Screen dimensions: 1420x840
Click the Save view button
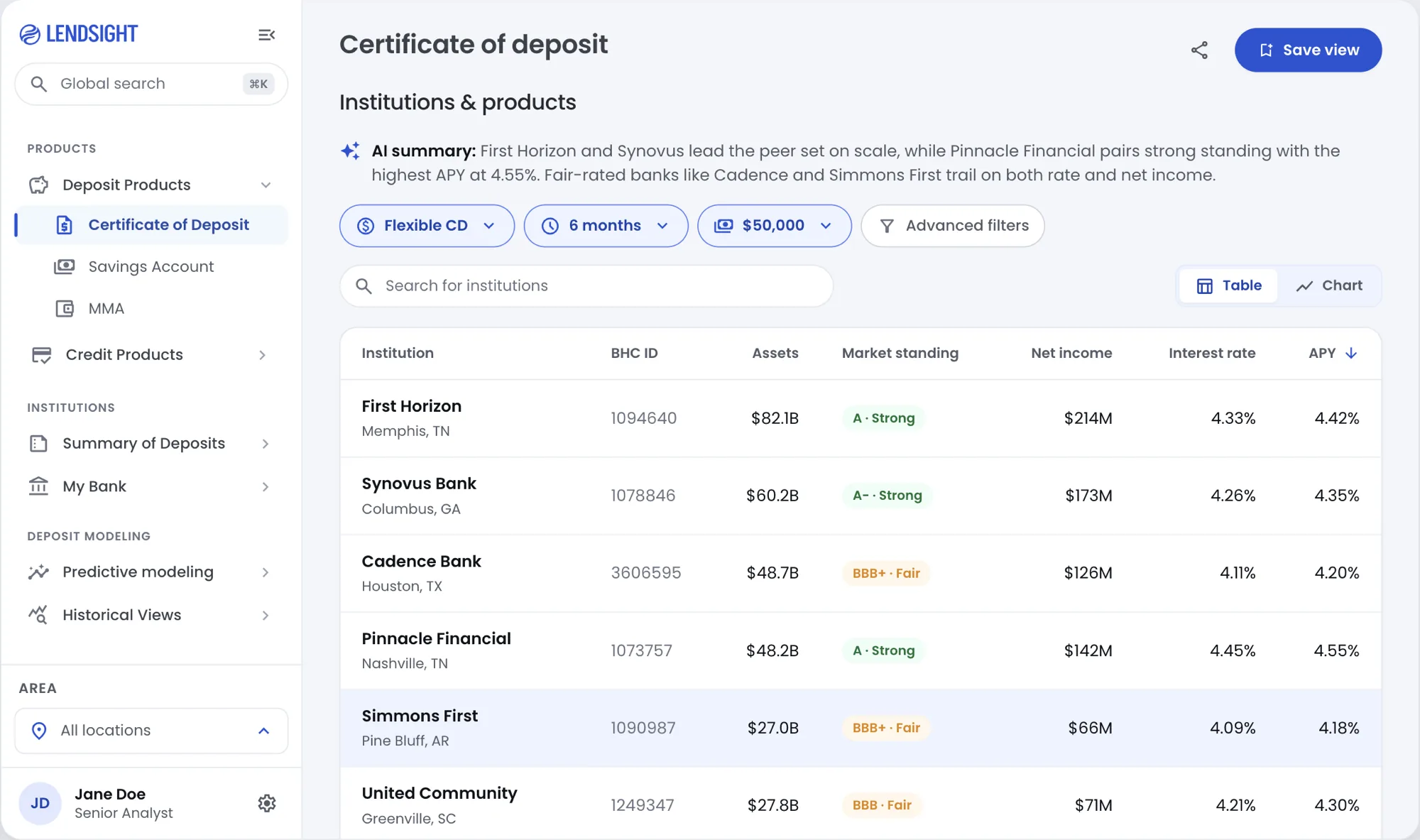pos(1308,50)
